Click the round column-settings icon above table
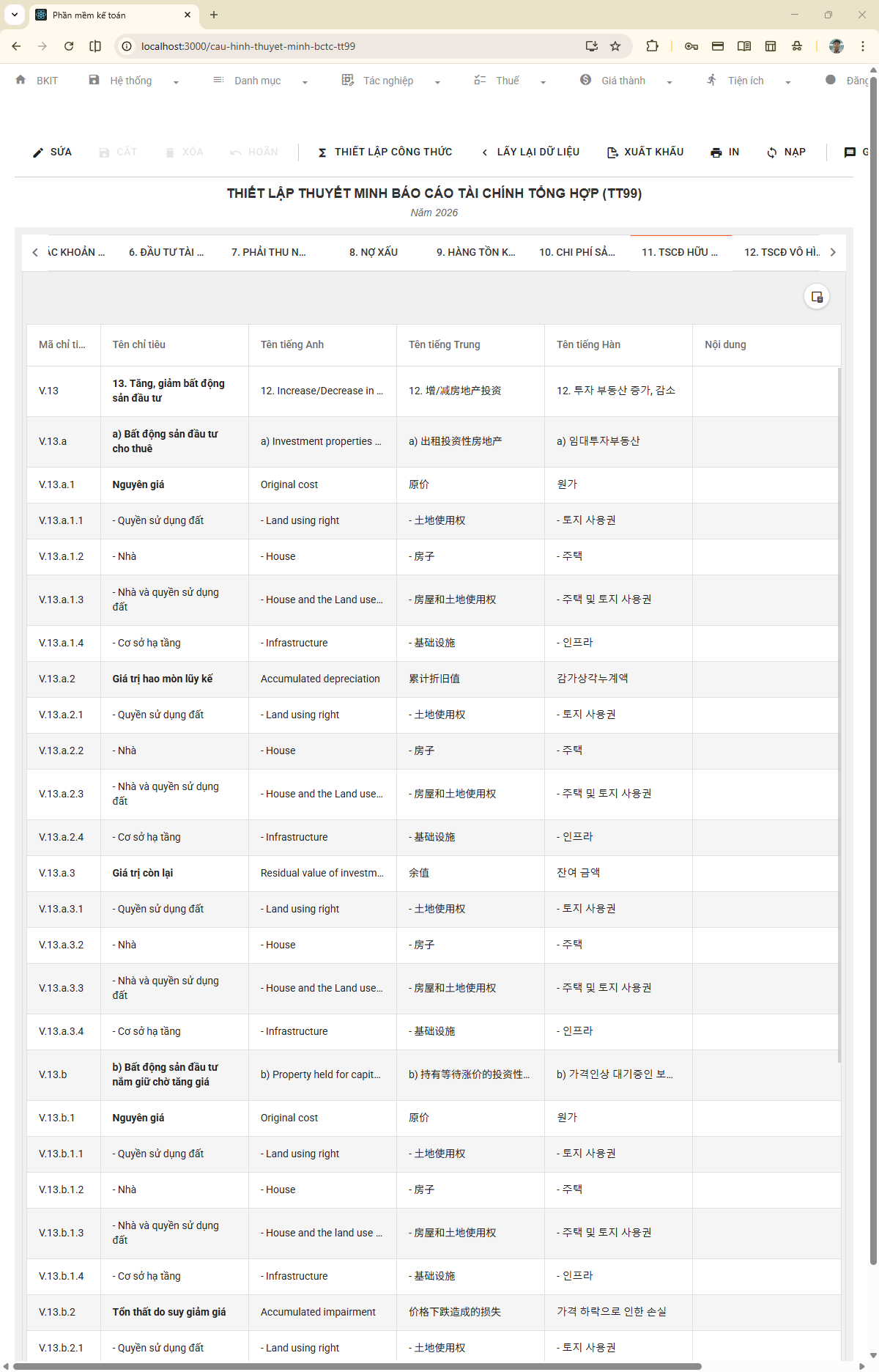879x1372 pixels. point(817,297)
